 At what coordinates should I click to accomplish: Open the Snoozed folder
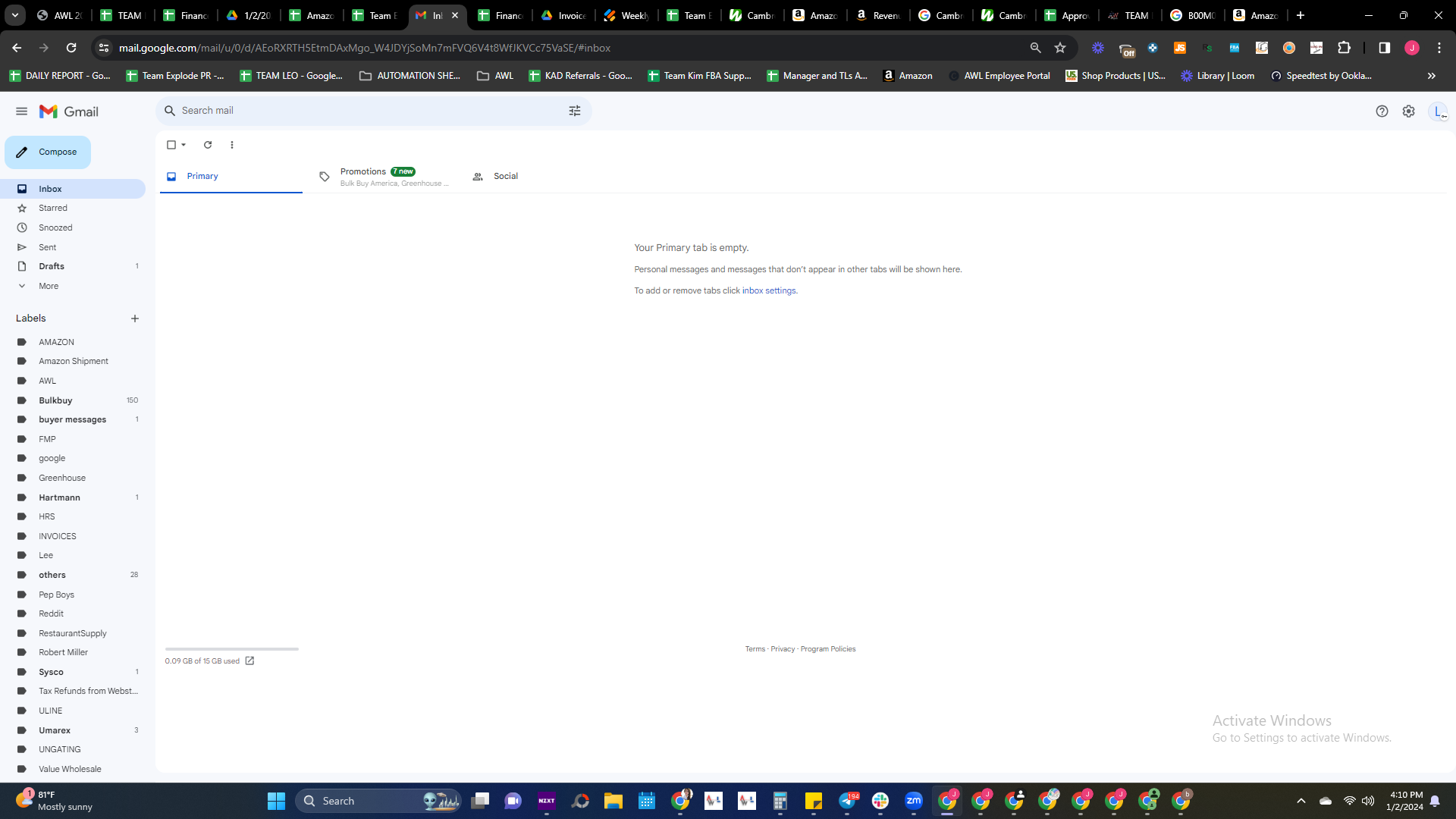73,227
